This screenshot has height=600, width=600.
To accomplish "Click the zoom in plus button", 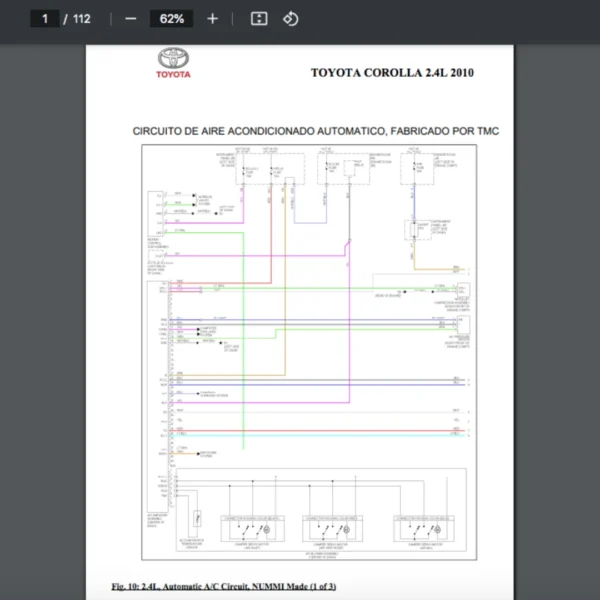I will pos(212,19).
